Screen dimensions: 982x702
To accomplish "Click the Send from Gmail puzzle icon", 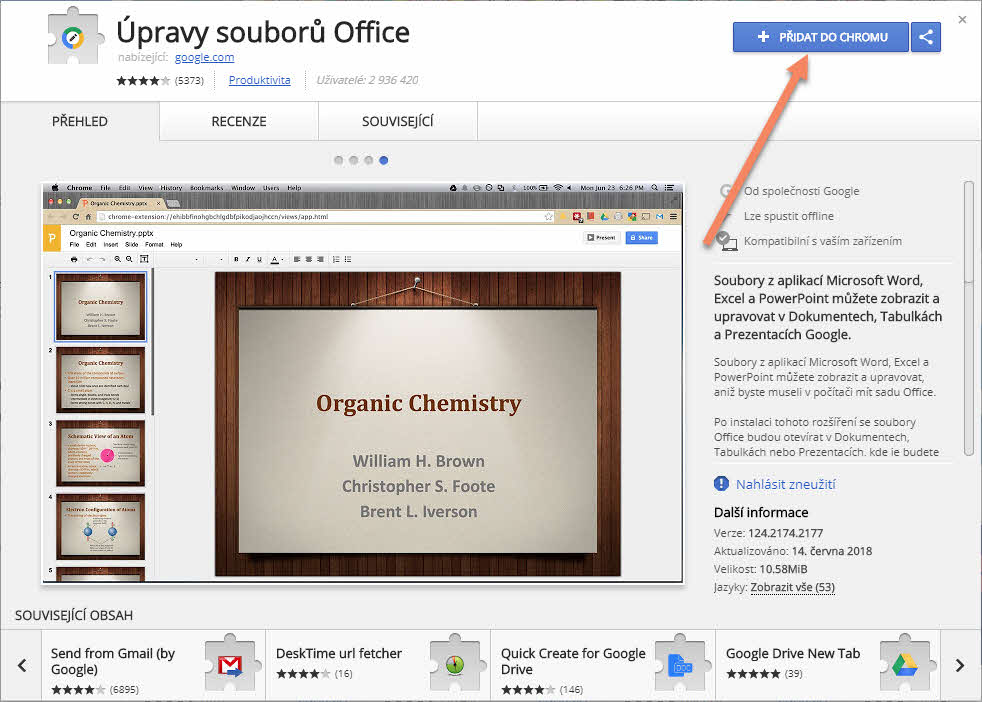I will pos(230,665).
